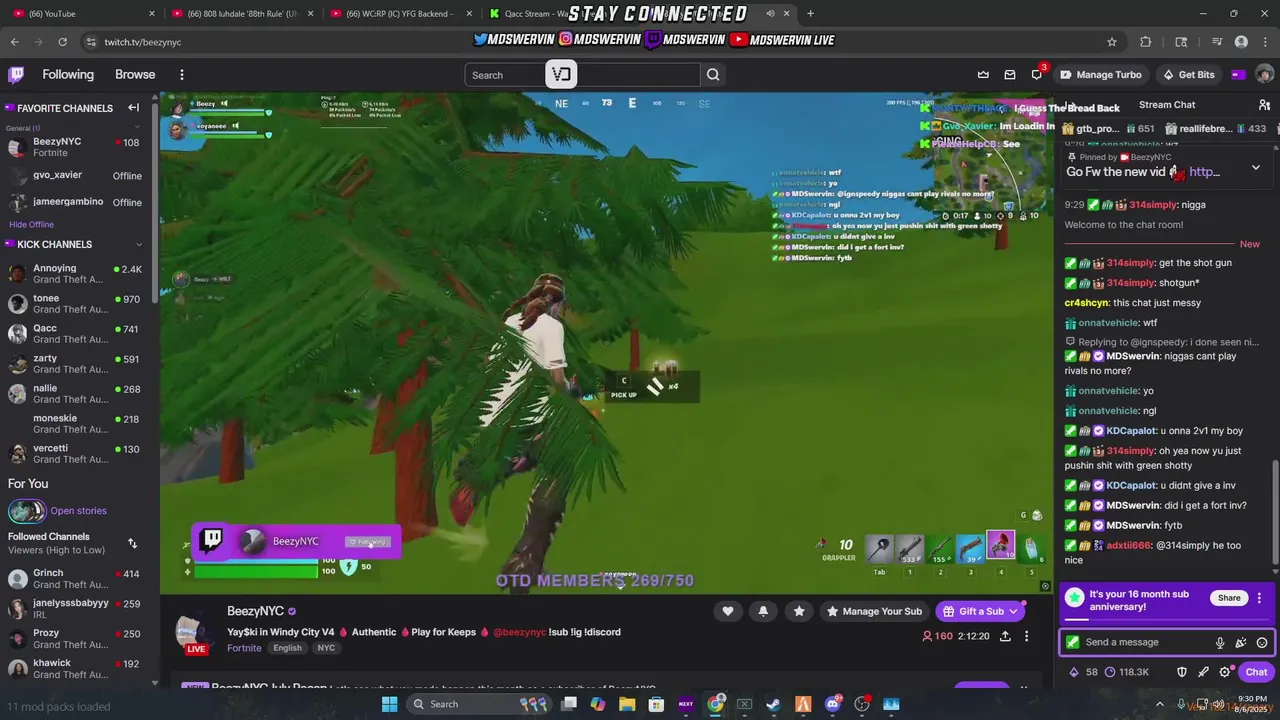Switch to WC:RP YFG Backend tab
1280x720 pixels.
pyautogui.click(x=400, y=13)
